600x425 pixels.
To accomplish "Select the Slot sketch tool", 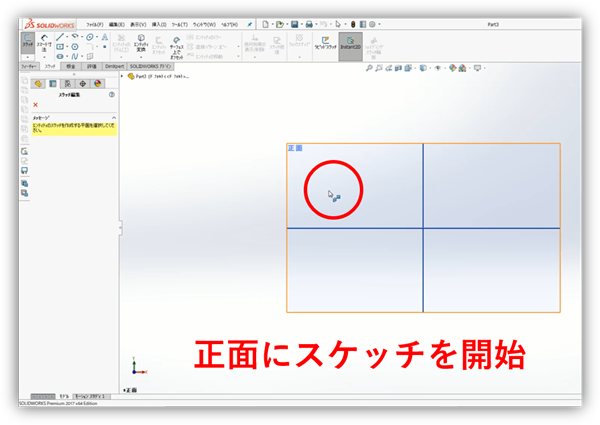I will [x=60, y=56].
